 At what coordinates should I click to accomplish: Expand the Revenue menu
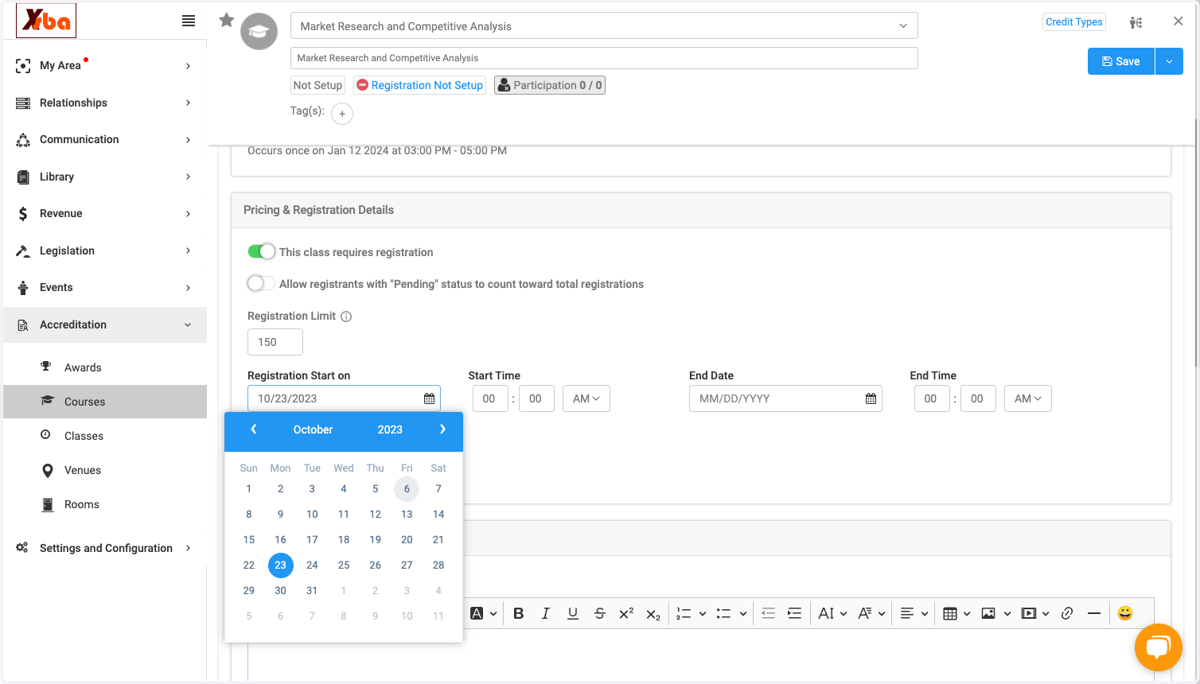pyautogui.click(x=104, y=213)
